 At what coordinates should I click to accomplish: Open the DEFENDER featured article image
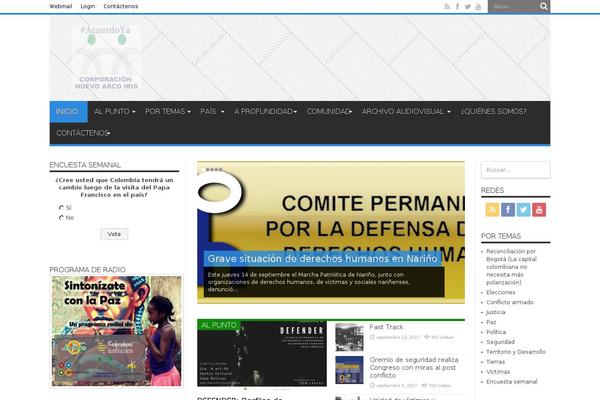pyautogui.click(x=262, y=353)
